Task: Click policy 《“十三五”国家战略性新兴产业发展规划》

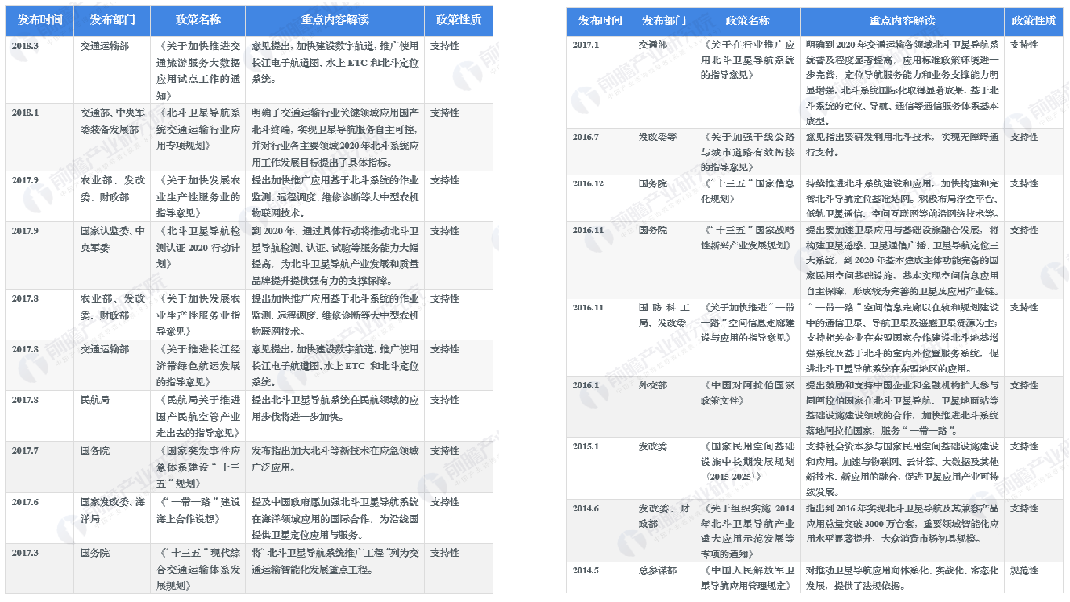Action: [747, 238]
